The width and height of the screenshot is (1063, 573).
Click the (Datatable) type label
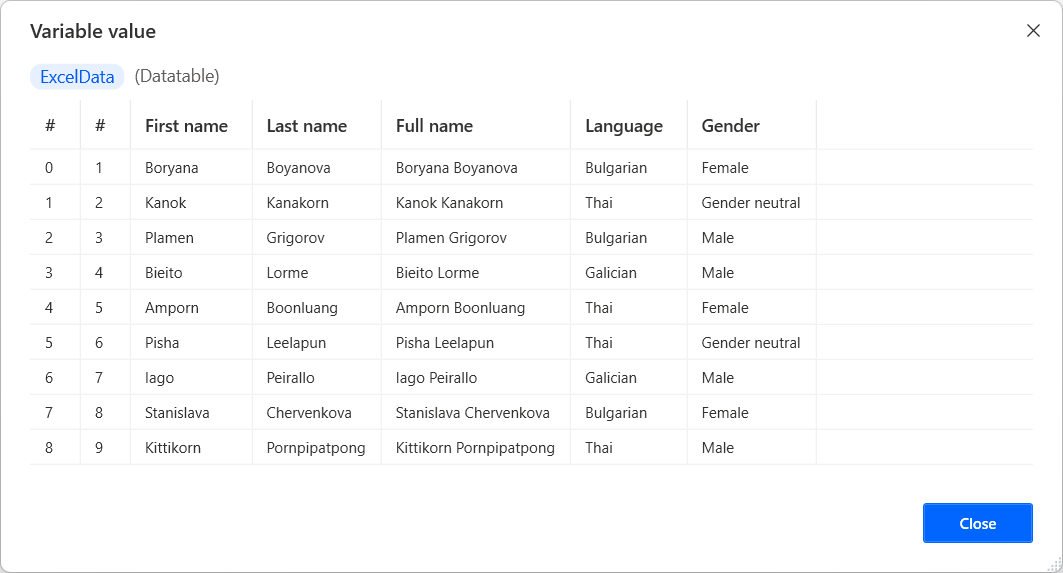point(177,76)
